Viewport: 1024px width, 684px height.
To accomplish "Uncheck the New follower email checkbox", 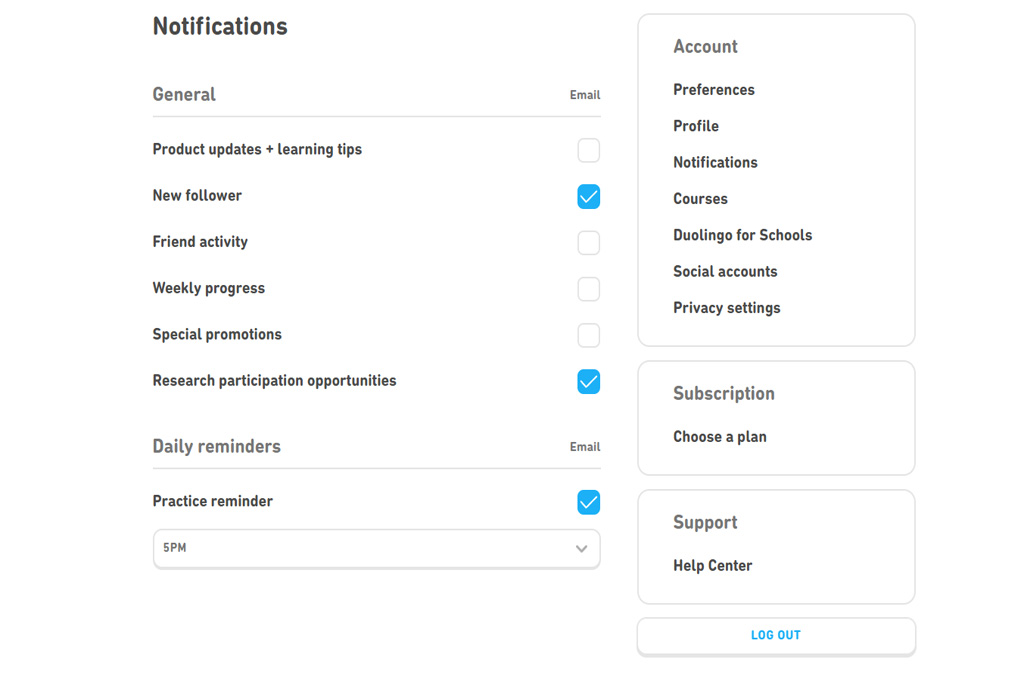I will 589,197.
